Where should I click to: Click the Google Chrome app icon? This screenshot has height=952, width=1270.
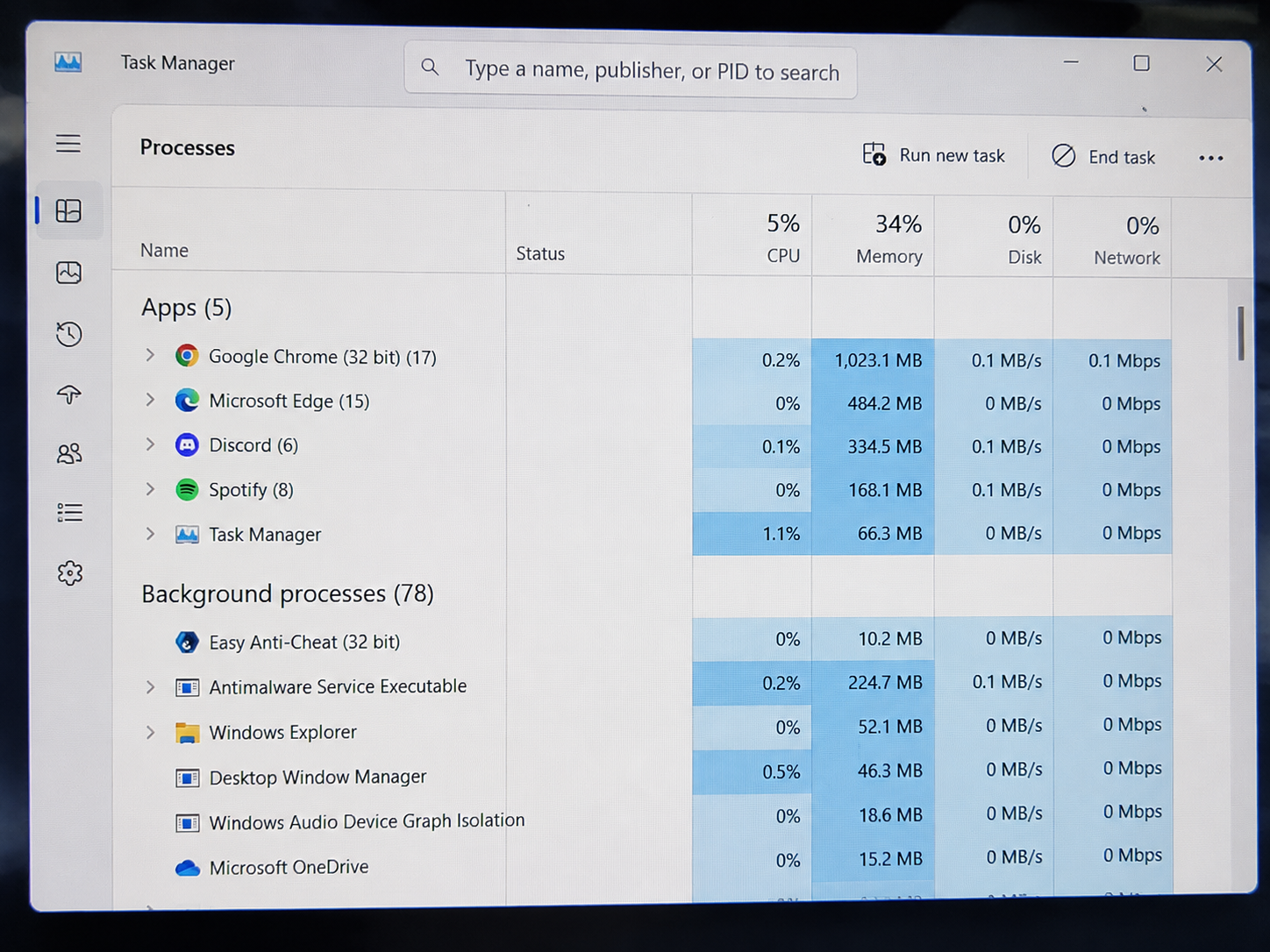(x=187, y=356)
